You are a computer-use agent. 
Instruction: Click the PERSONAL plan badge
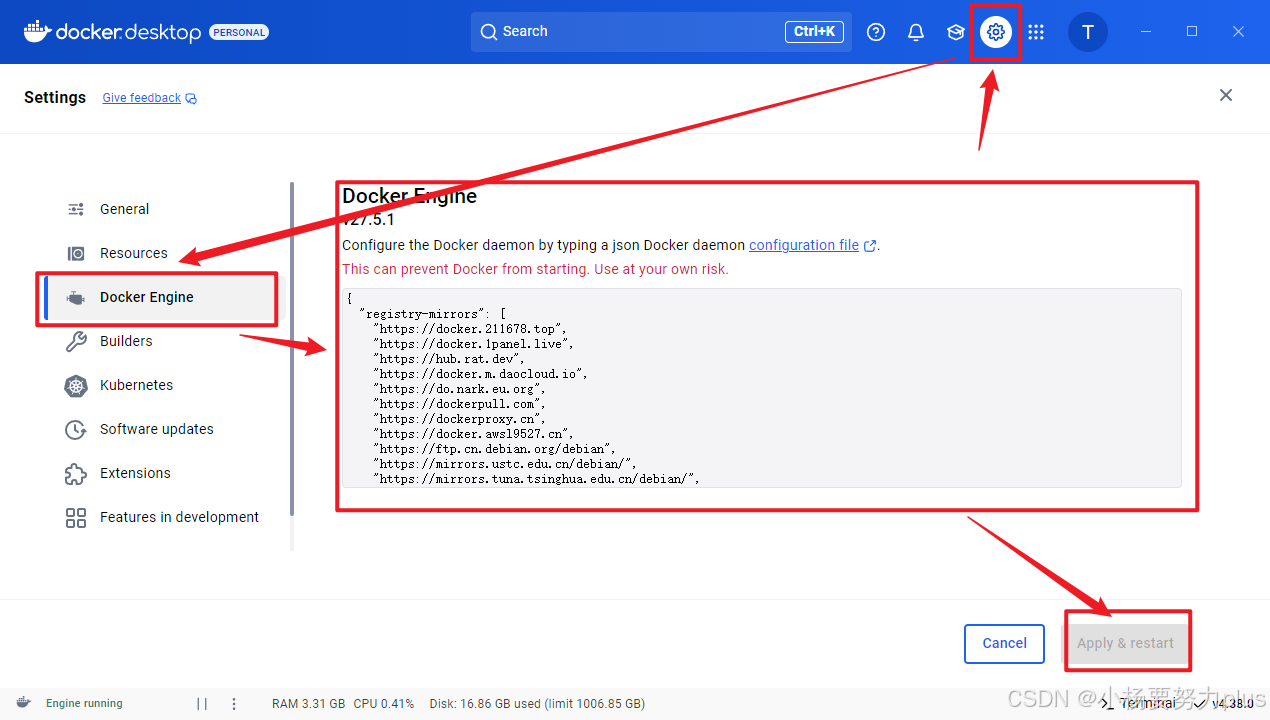239,32
